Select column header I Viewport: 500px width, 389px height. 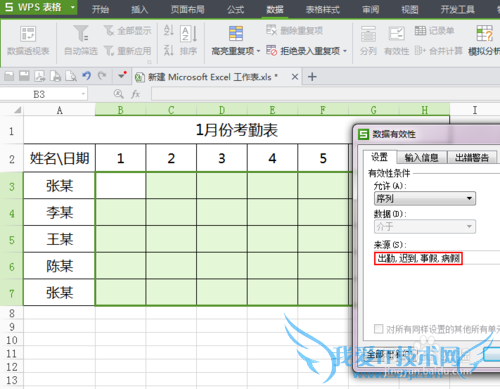(475, 110)
